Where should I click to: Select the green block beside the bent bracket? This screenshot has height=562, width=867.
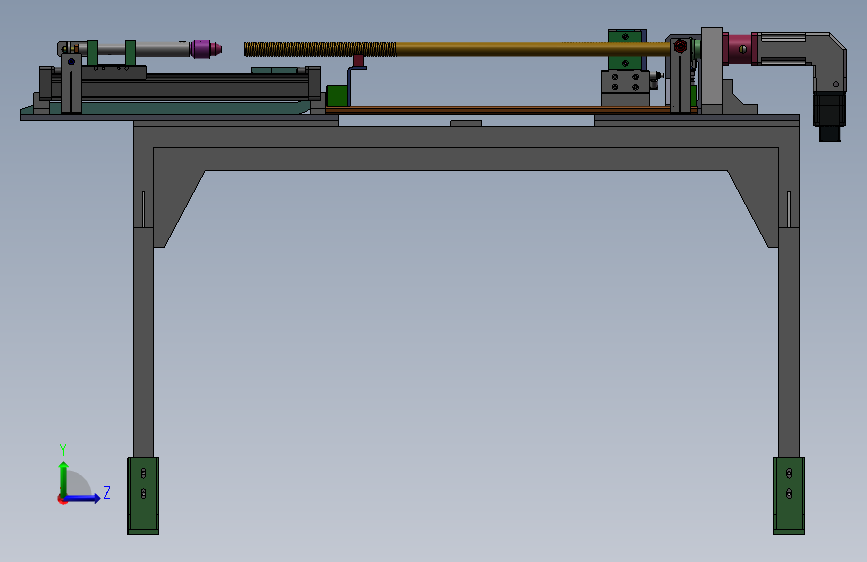pyautogui.click(x=337, y=96)
